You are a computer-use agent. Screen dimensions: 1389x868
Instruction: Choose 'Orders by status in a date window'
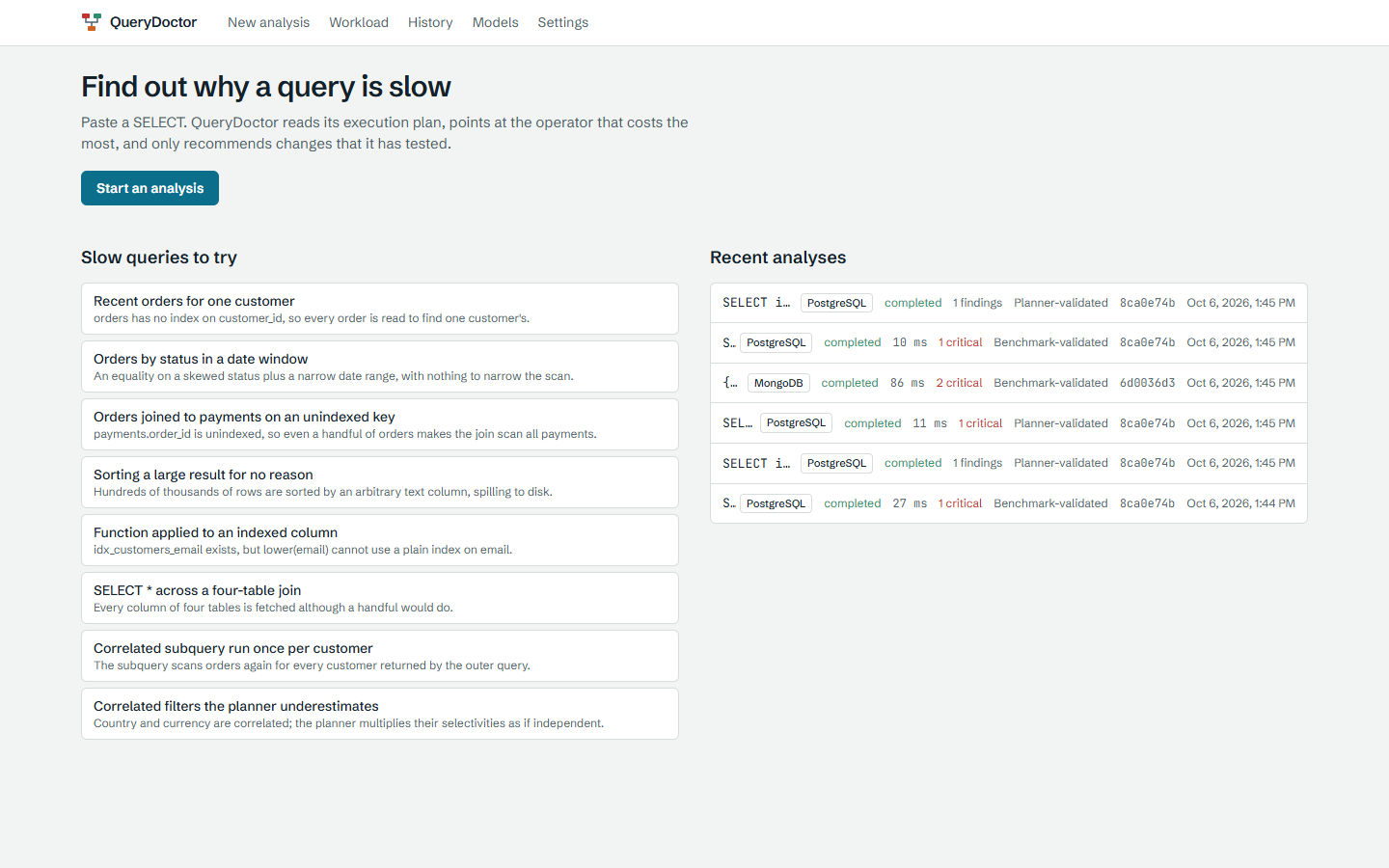[380, 366]
